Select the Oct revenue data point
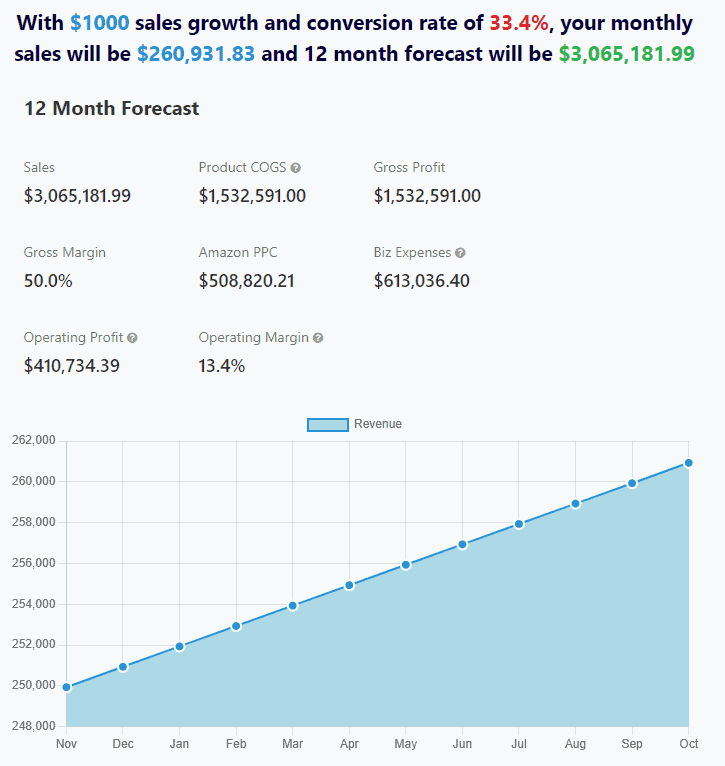This screenshot has width=725, height=766. [689, 463]
